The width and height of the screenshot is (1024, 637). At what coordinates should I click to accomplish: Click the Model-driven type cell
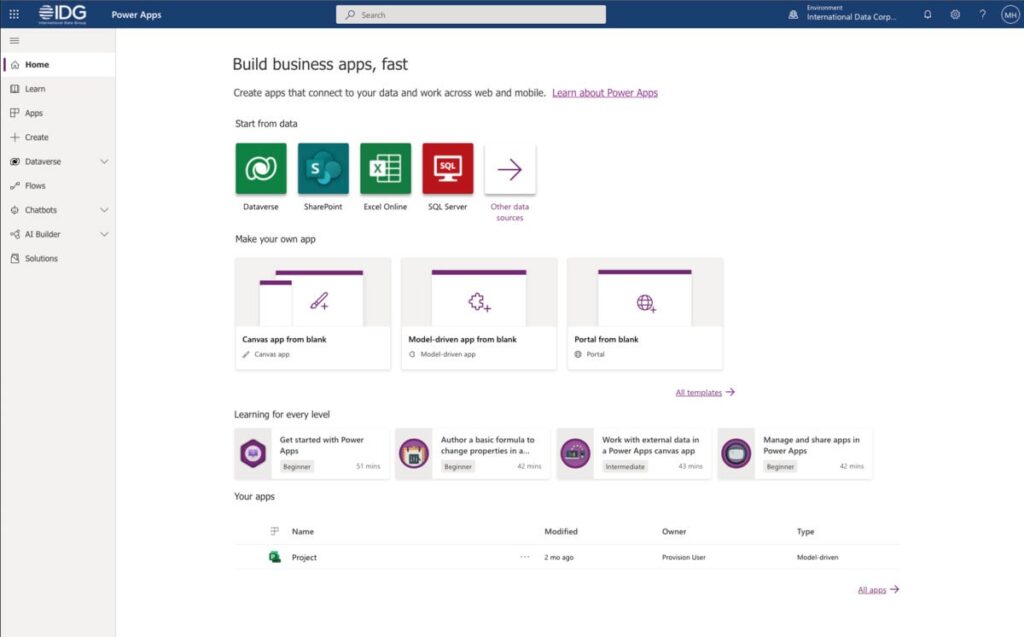pyautogui.click(x=818, y=557)
